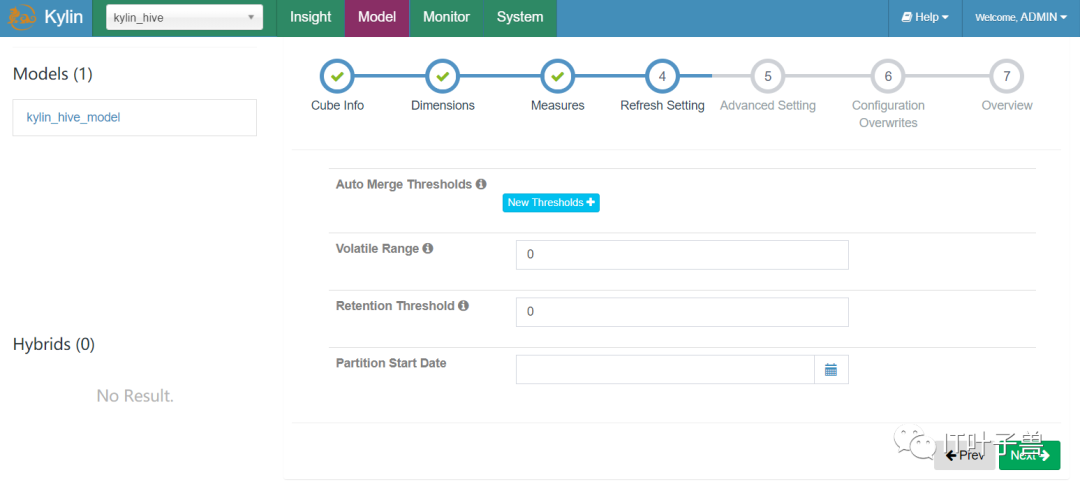Image resolution: width=1080 pixels, height=491 pixels.
Task: Click the Prev button
Action: click(x=964, y=455)
